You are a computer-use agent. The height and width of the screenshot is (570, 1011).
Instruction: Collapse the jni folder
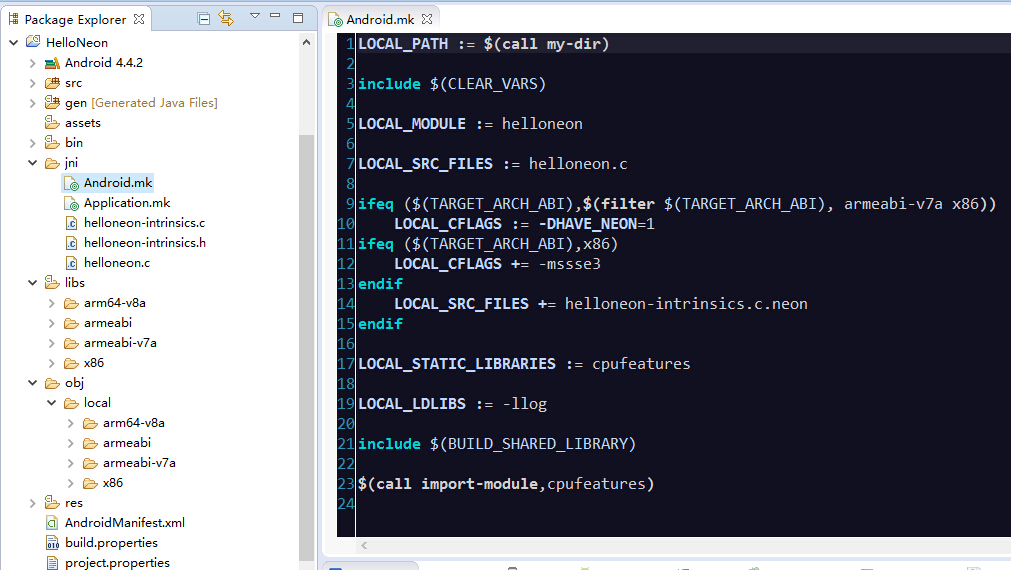[x=33, y=163]
